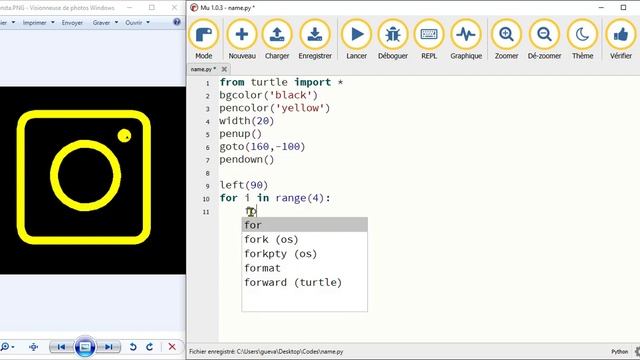Click code line 'for i in range(4):'
The width and height of the screenshot is (640, 360).
[x=275, y=198]
